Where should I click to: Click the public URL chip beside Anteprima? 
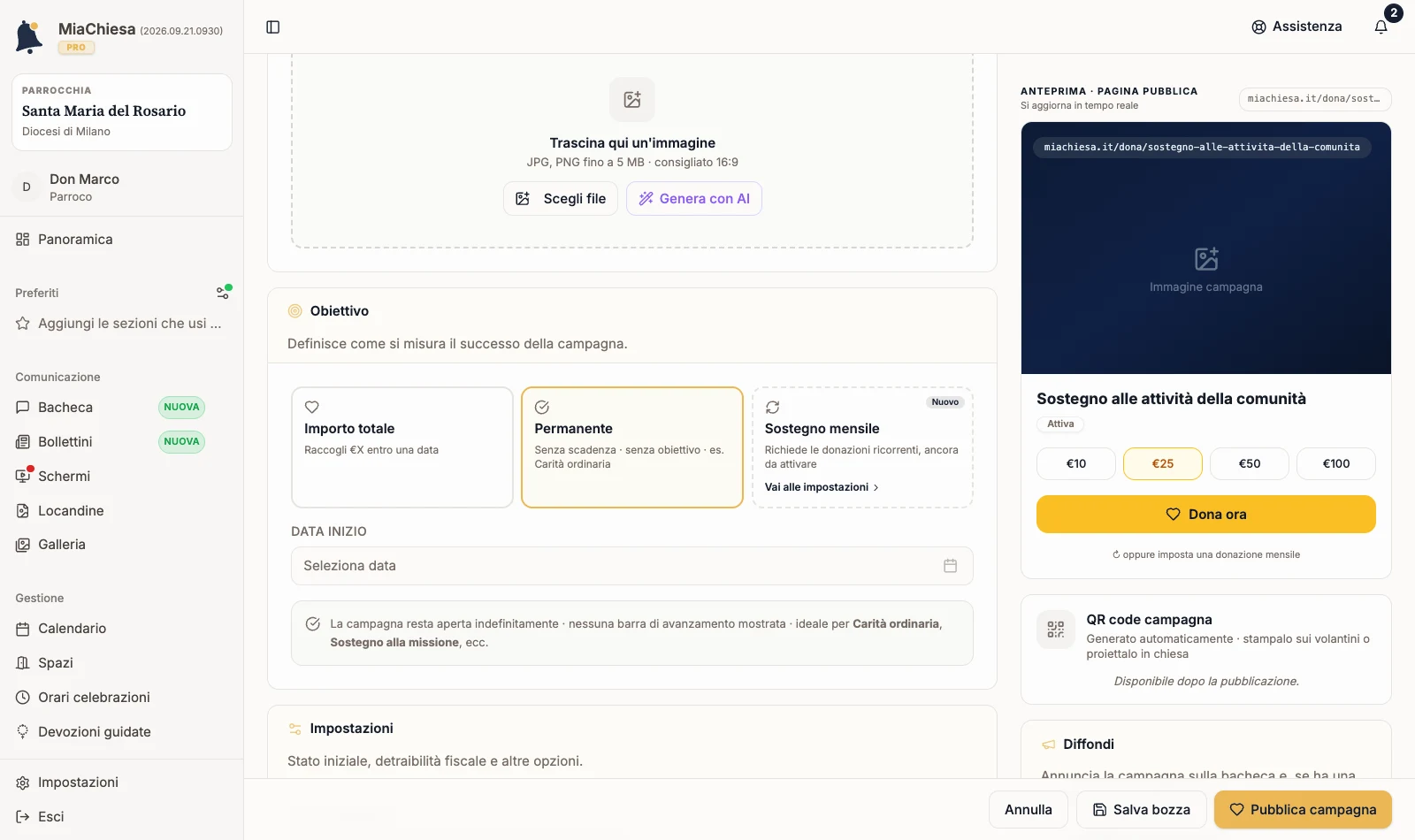point(1315,99)
